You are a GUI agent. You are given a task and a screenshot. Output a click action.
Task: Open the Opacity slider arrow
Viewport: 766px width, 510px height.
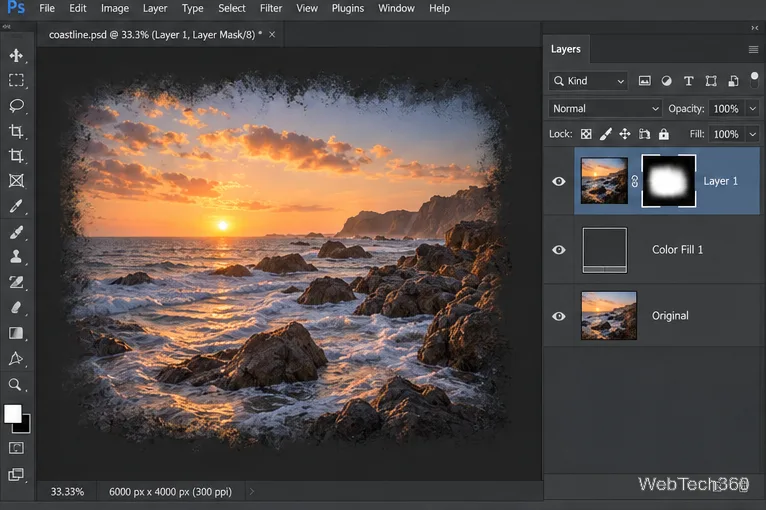click(x=753, y=108)
